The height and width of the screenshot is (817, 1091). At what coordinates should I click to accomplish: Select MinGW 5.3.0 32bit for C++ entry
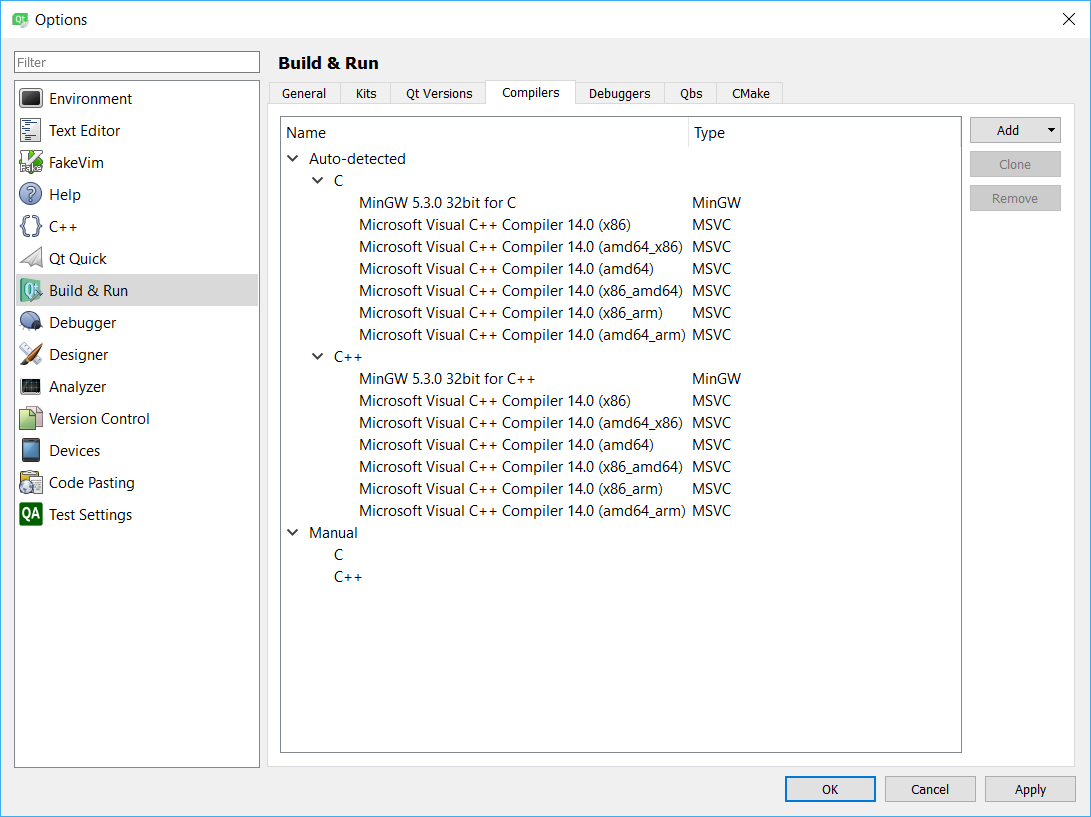click(x=447, y=379)
